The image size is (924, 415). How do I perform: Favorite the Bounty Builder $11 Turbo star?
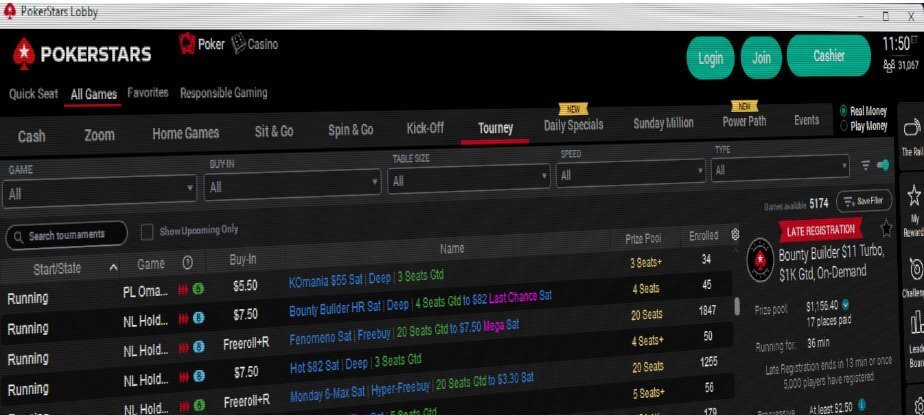point(886,228)
